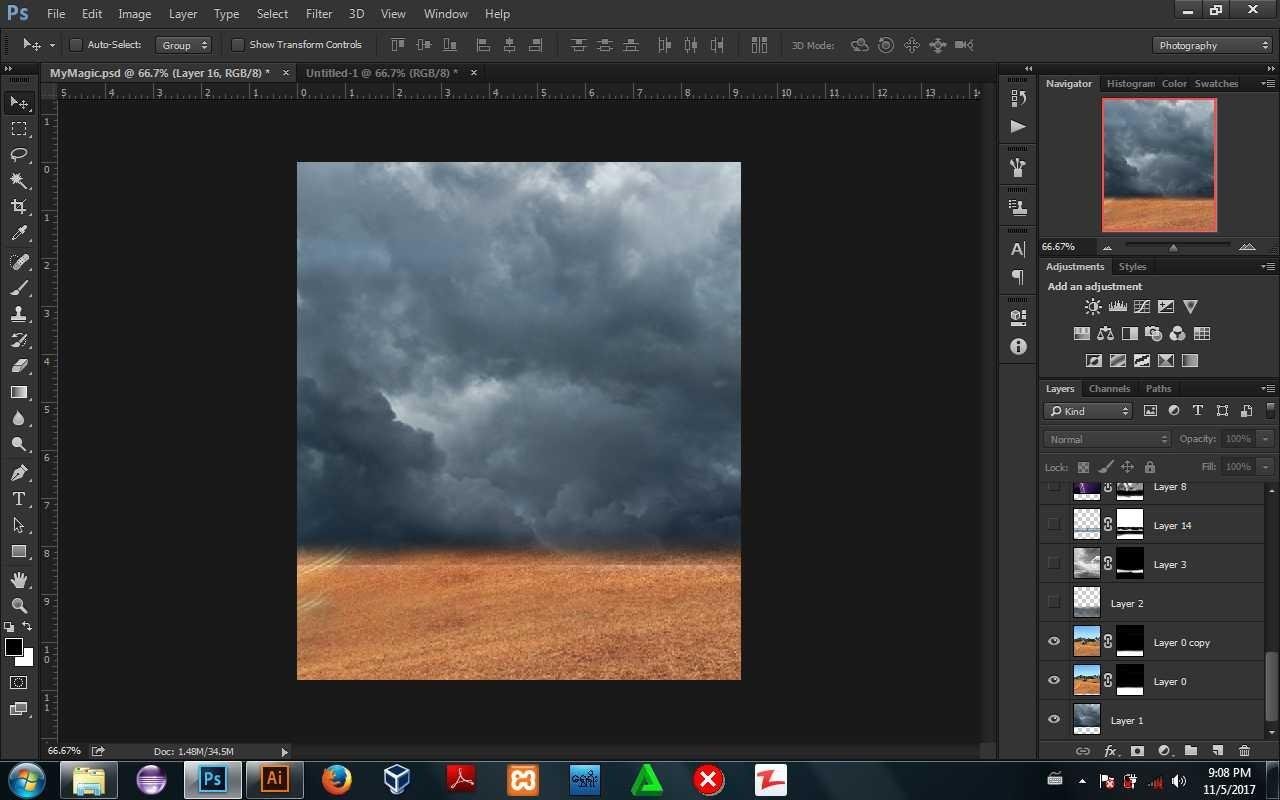Click the foreground color swatch
The width and height of the screenshot is (1280, 800).
14,647
